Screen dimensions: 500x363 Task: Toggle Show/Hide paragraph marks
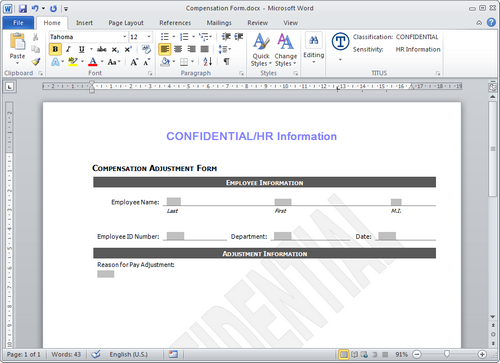pyautogui.click(x=226, y=62)
